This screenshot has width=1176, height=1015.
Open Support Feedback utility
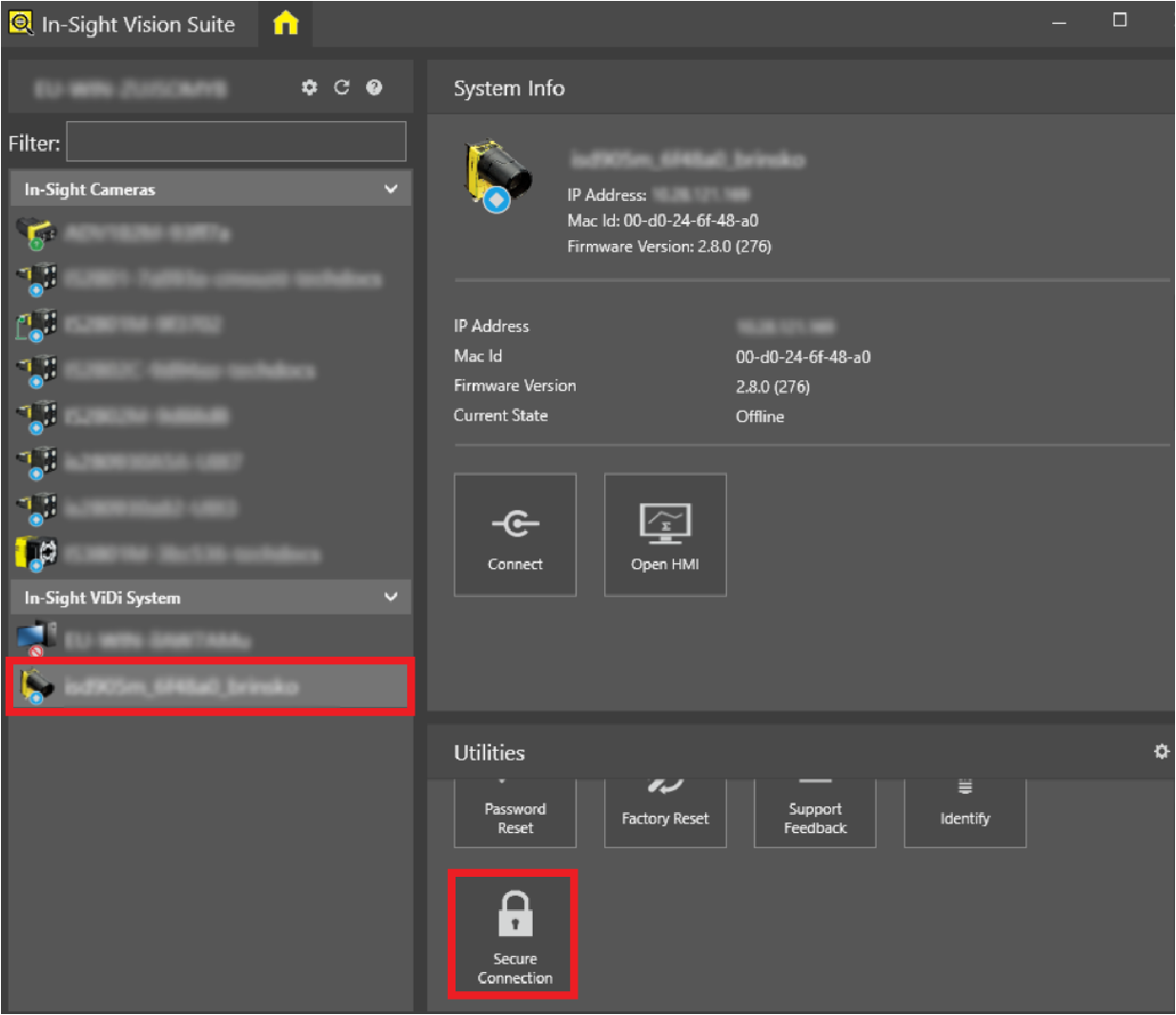click(x=815, y=816)
